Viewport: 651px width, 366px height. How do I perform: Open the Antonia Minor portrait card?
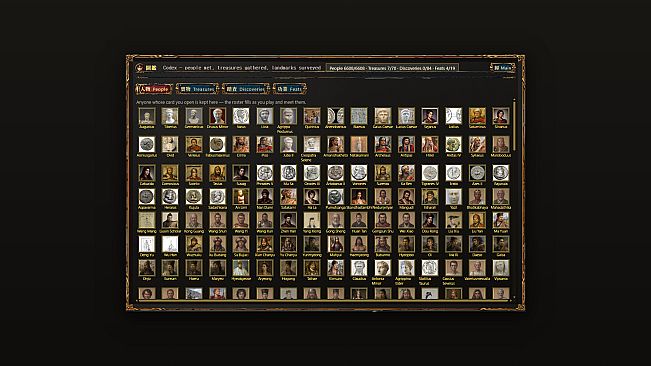383,268
